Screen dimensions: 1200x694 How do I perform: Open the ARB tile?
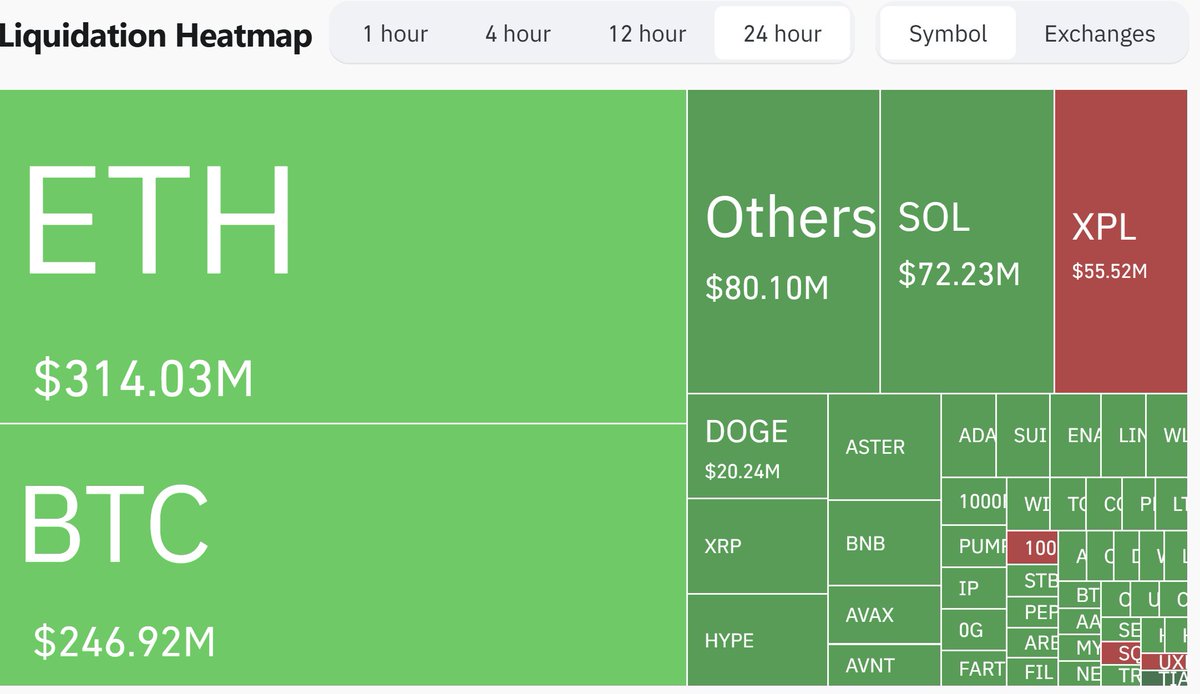point(1032,642)
